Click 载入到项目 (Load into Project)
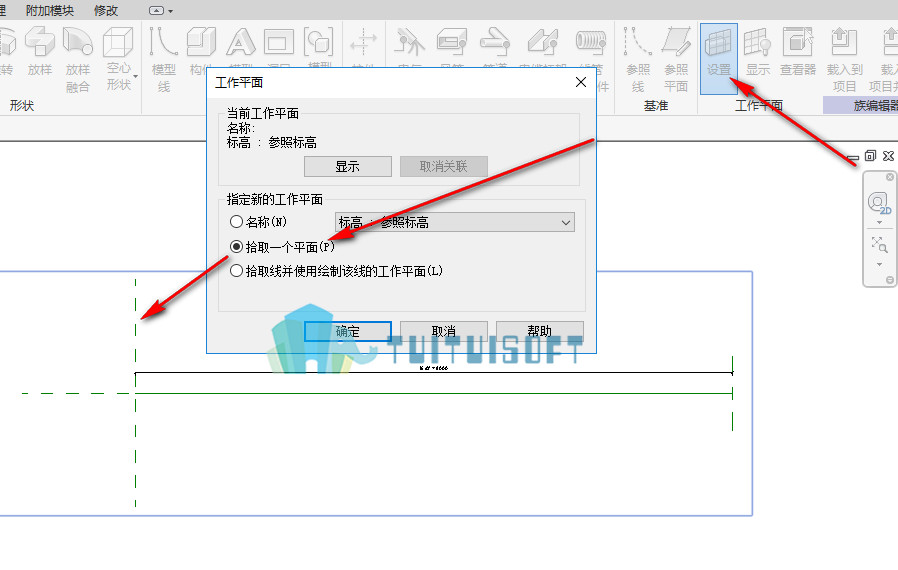898x570 pixels. [x=844, y=59]
